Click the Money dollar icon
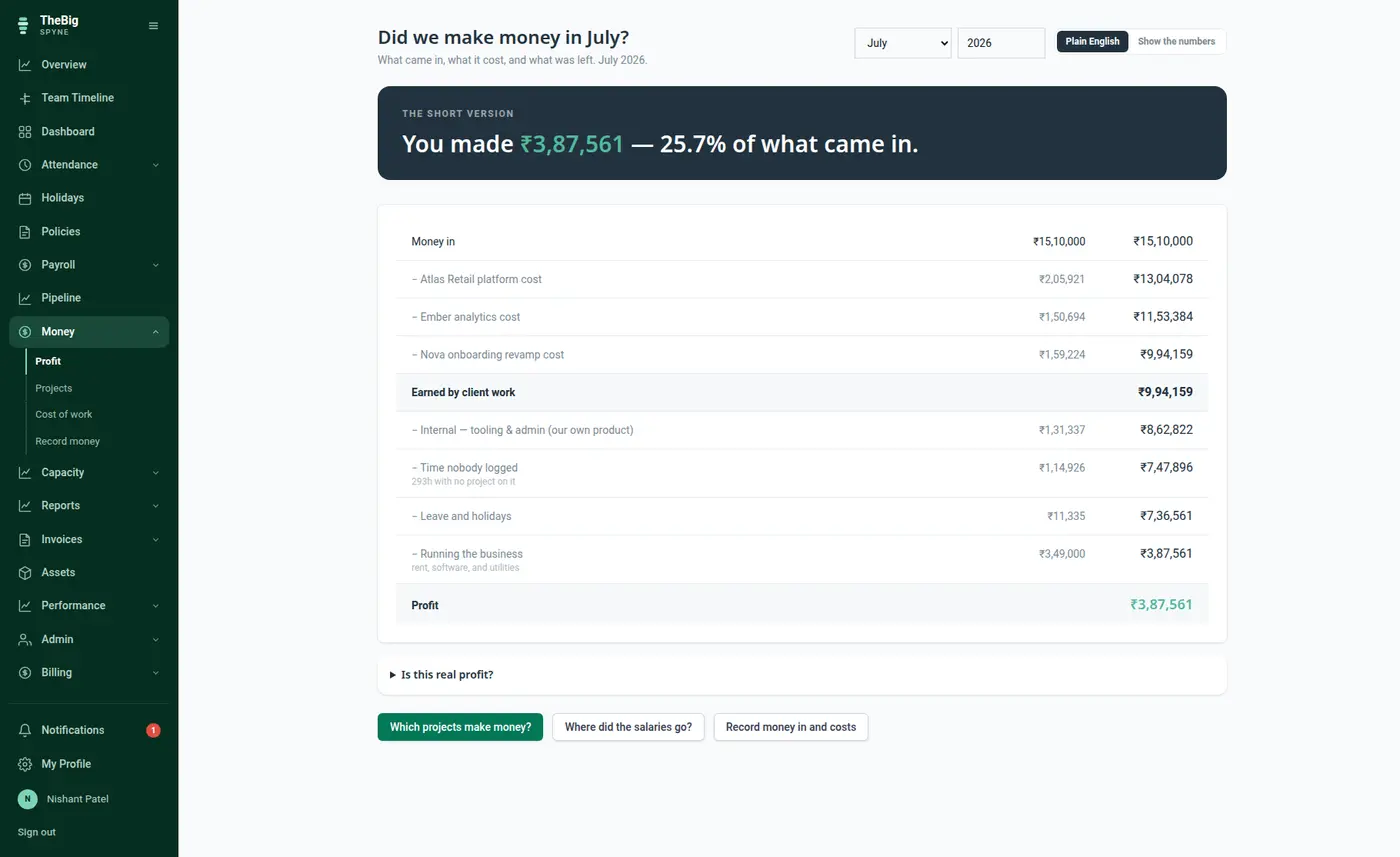This screenshot has height=857, width=1400. (x=25, y=332)
